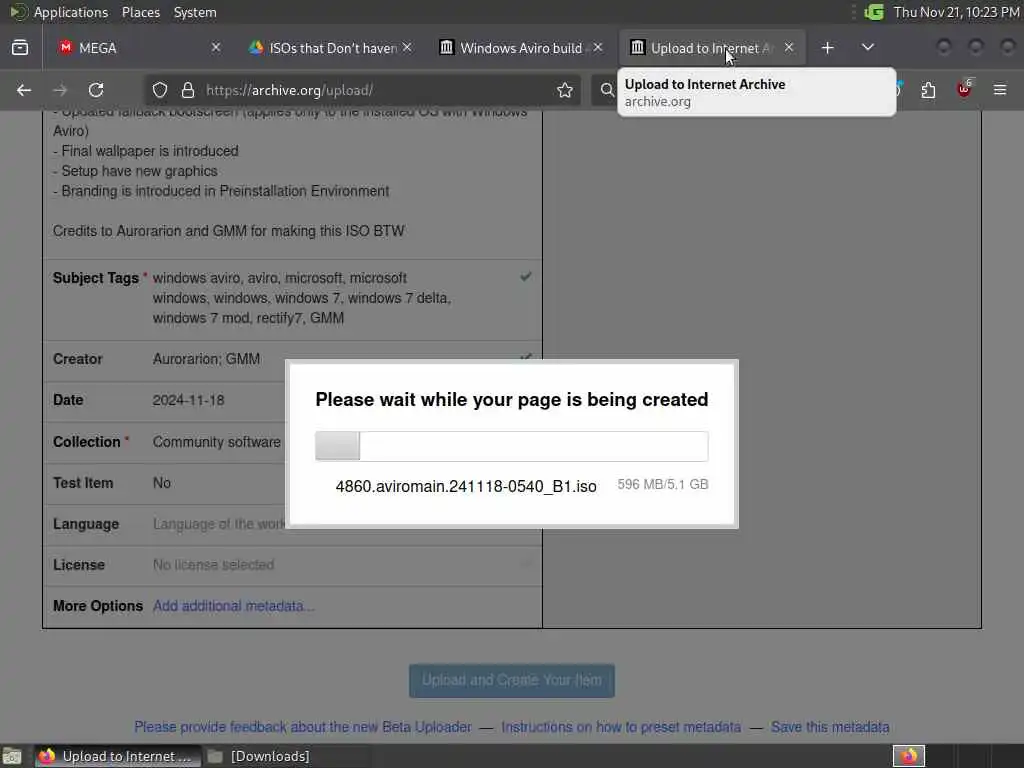Show site security padlock info
This screenshot has width=1024, height=768.
(188, 90)
